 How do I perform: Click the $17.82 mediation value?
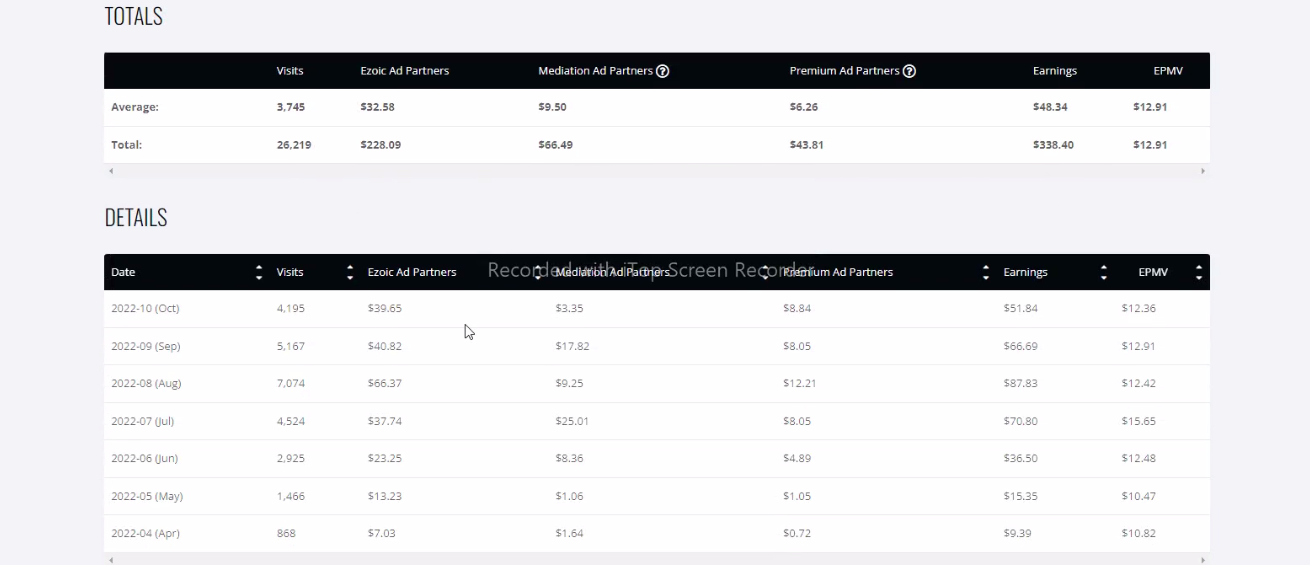tap(572, 346)
